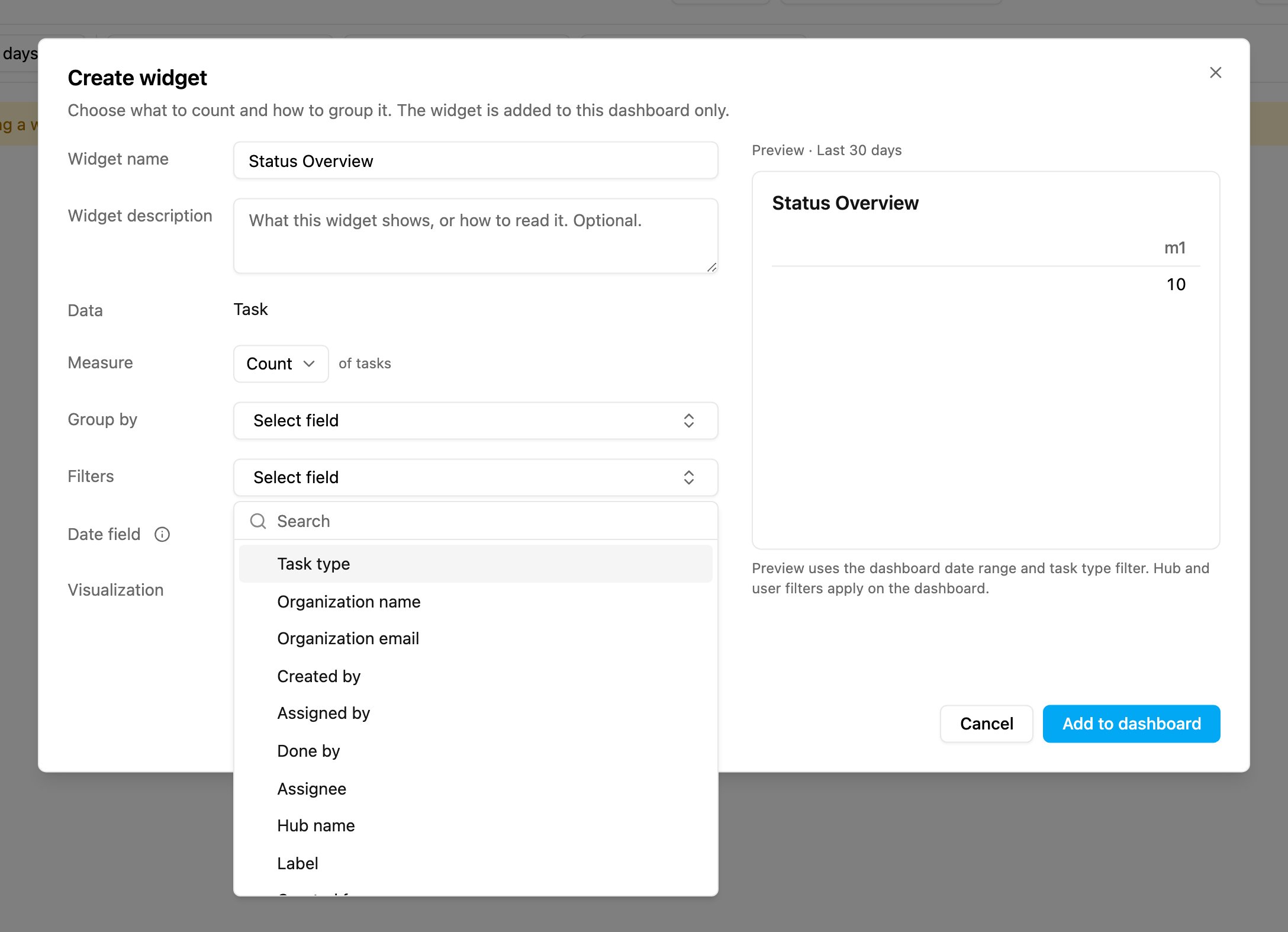1288x932 pixels.
Task: Pick Hub name option
Action: (x=475, y=825)
